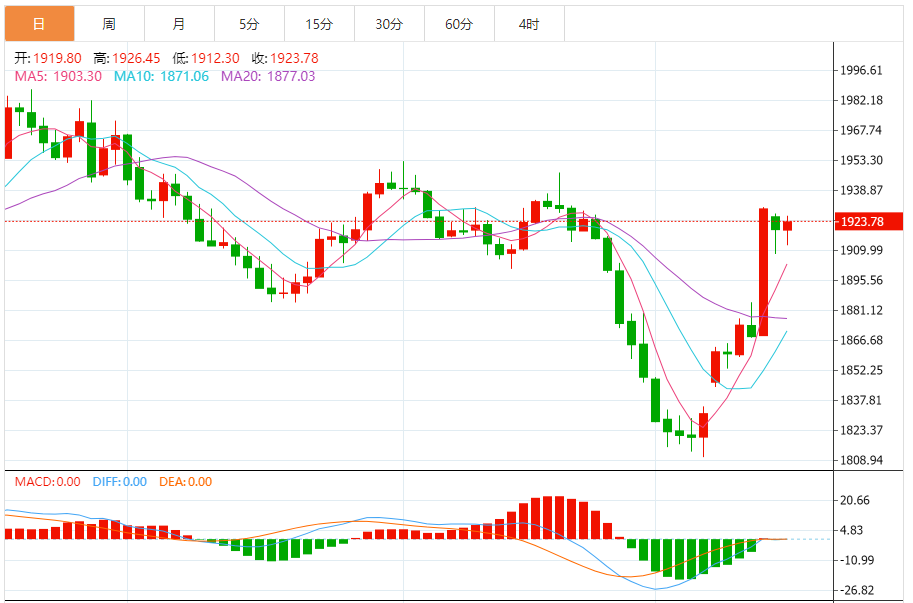Click the MA10: 1871.06 legend
913x603 pixels.
point(161,76)
